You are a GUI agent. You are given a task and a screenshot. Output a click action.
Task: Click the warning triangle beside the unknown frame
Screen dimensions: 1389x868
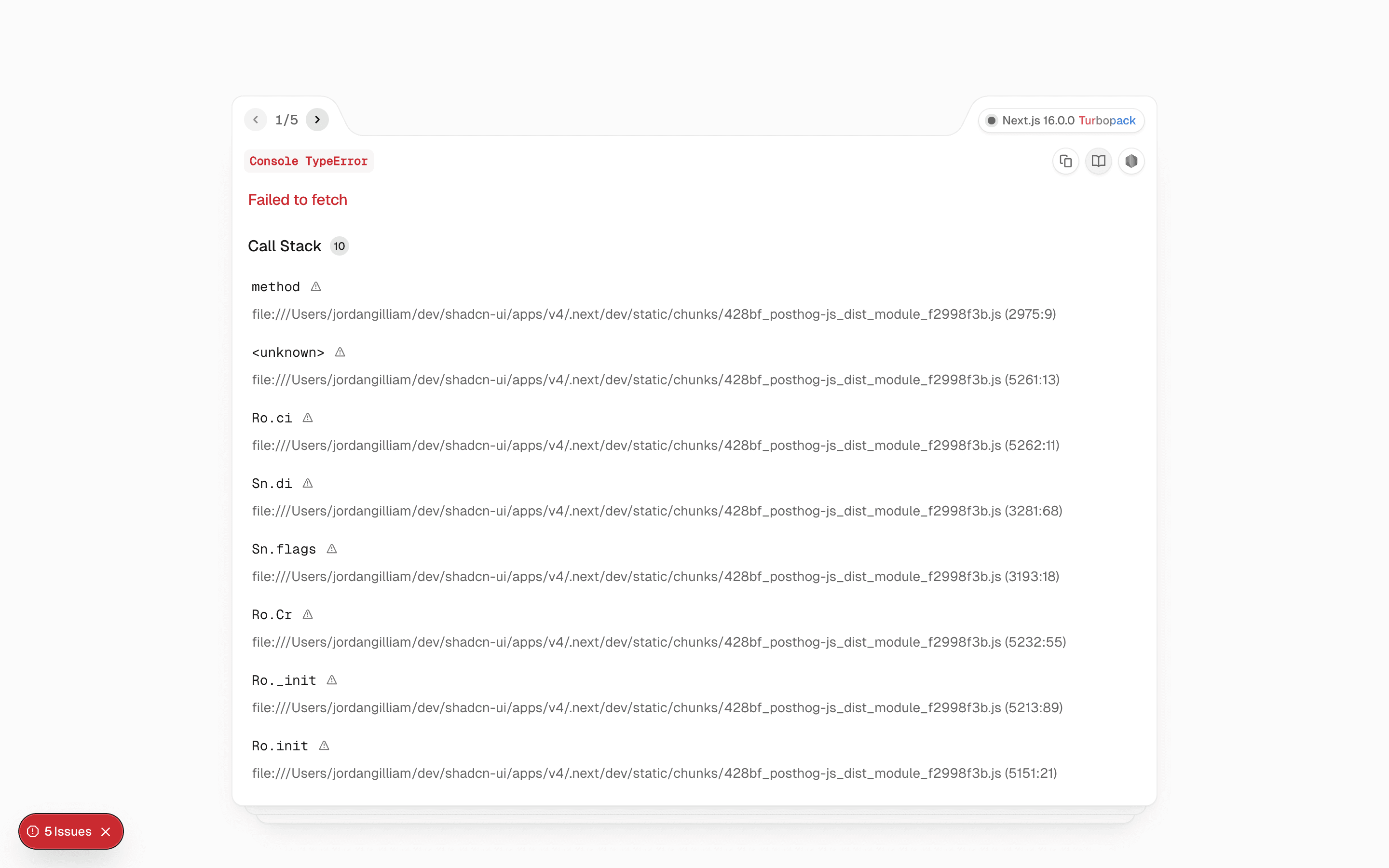pos(340,352)
